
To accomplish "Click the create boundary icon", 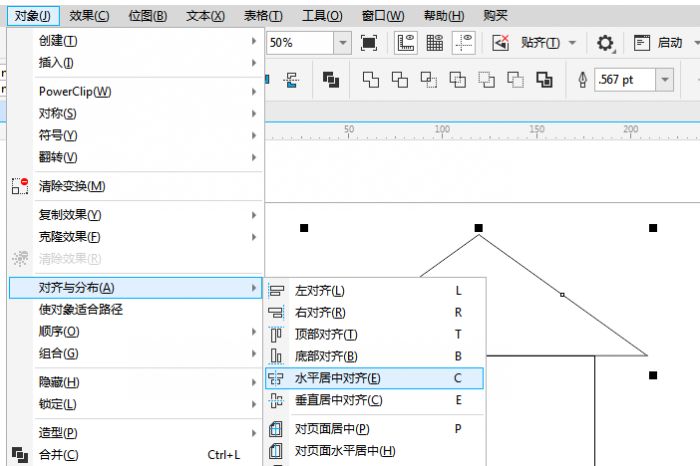I will tap(544, 80).
